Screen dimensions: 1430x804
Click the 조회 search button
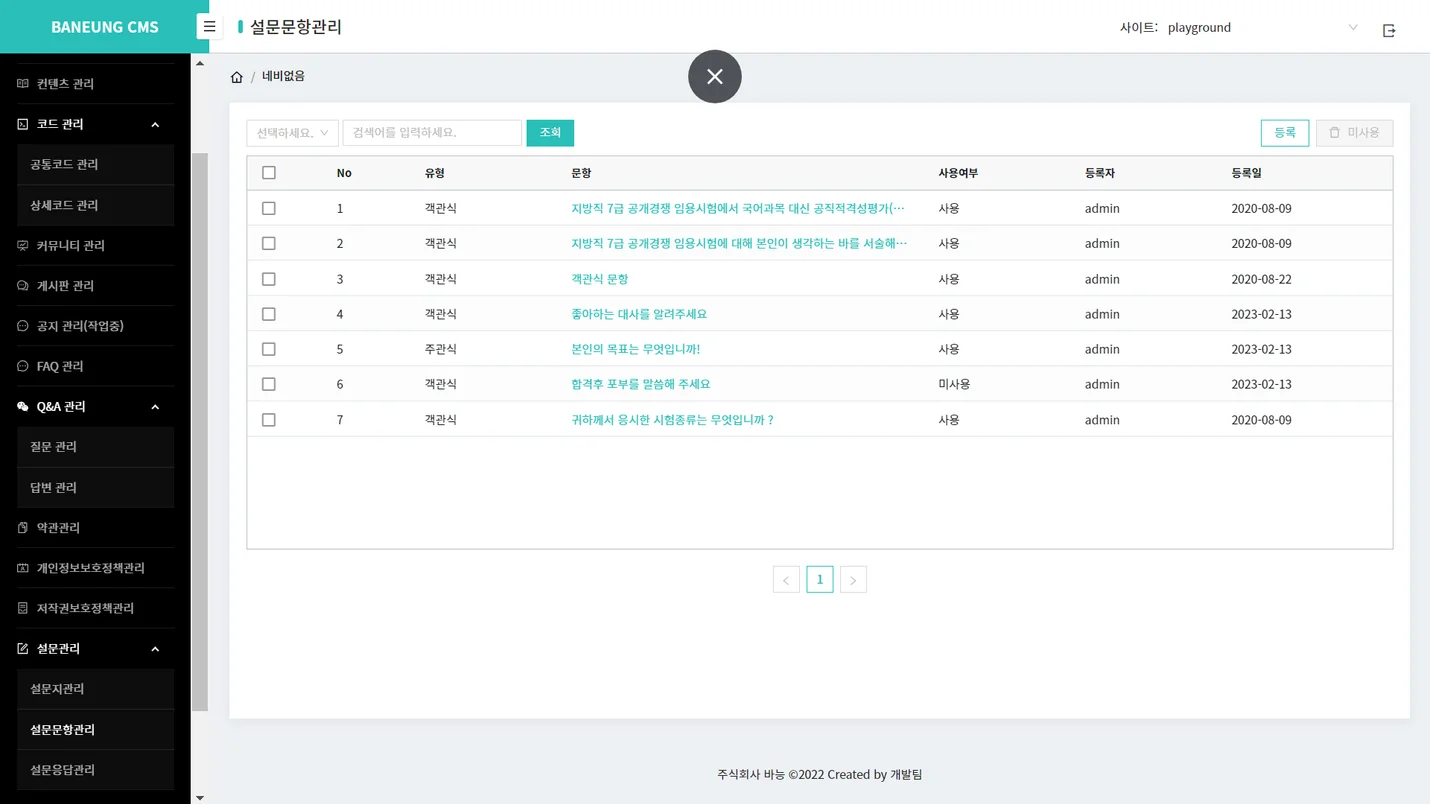point(550,133)
